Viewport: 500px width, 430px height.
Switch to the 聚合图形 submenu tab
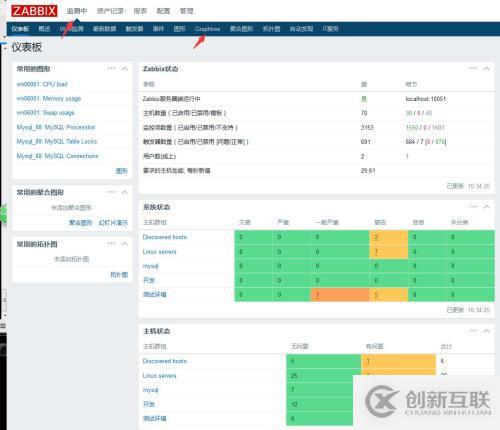point(241,29)
